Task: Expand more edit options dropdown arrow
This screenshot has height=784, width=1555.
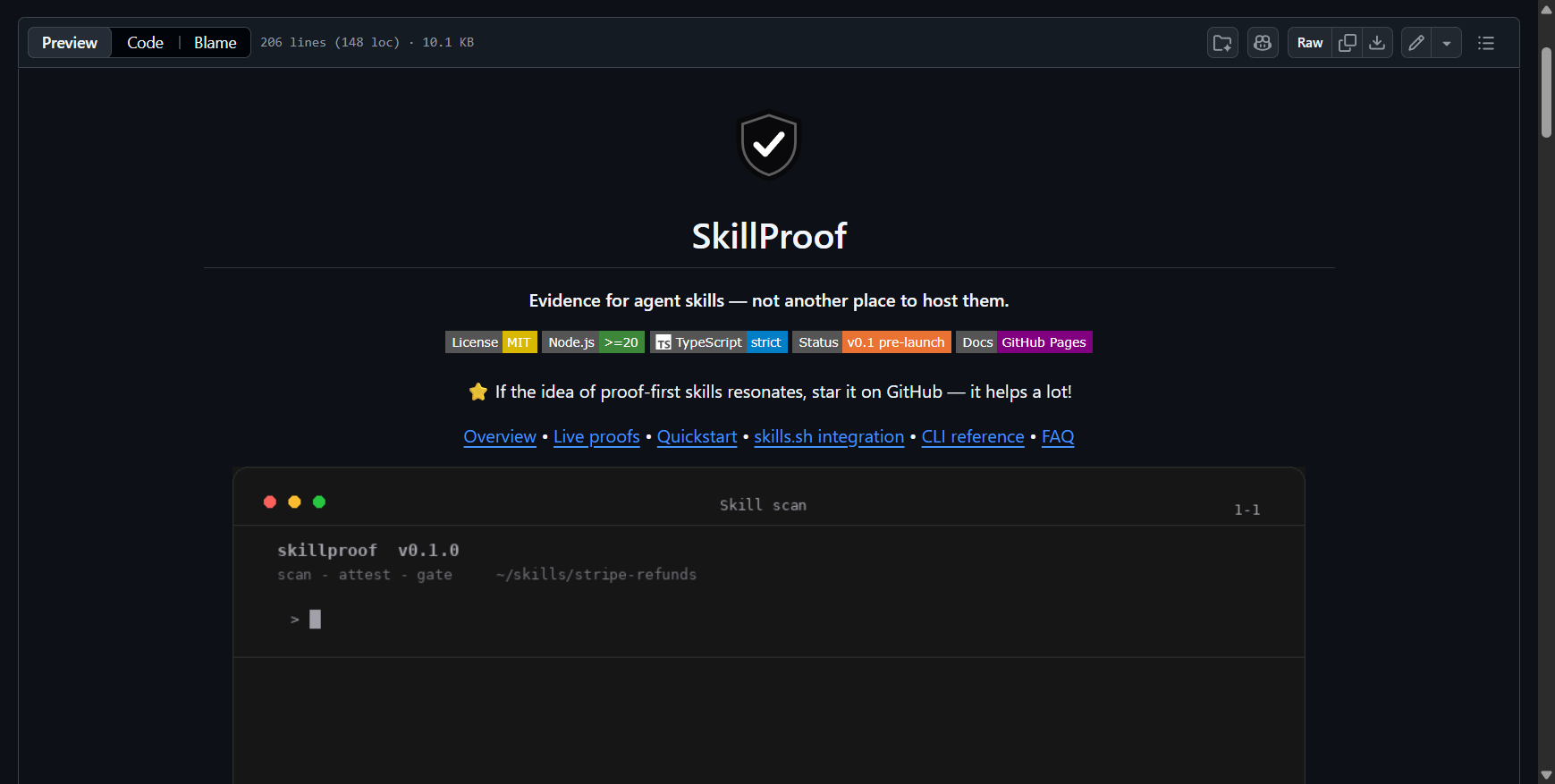Action: pyautogui.click(x=1447, y=43)
